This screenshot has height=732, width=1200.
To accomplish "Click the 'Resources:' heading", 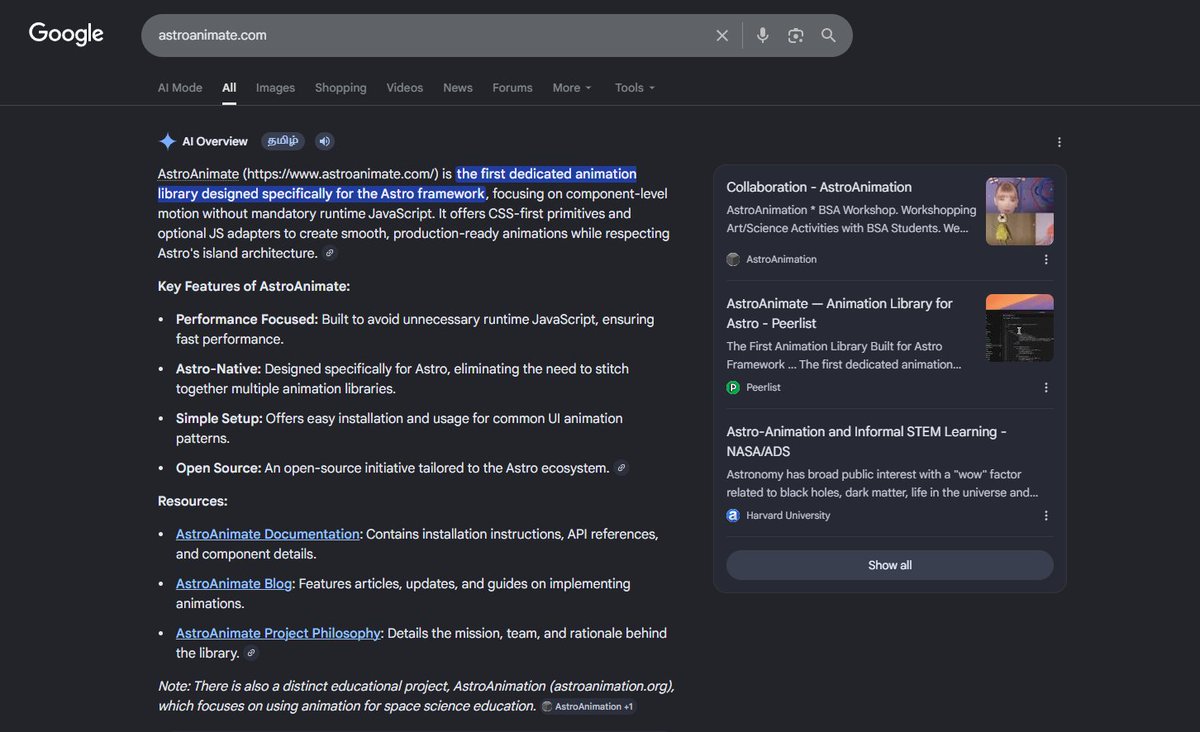I will 193,501.
